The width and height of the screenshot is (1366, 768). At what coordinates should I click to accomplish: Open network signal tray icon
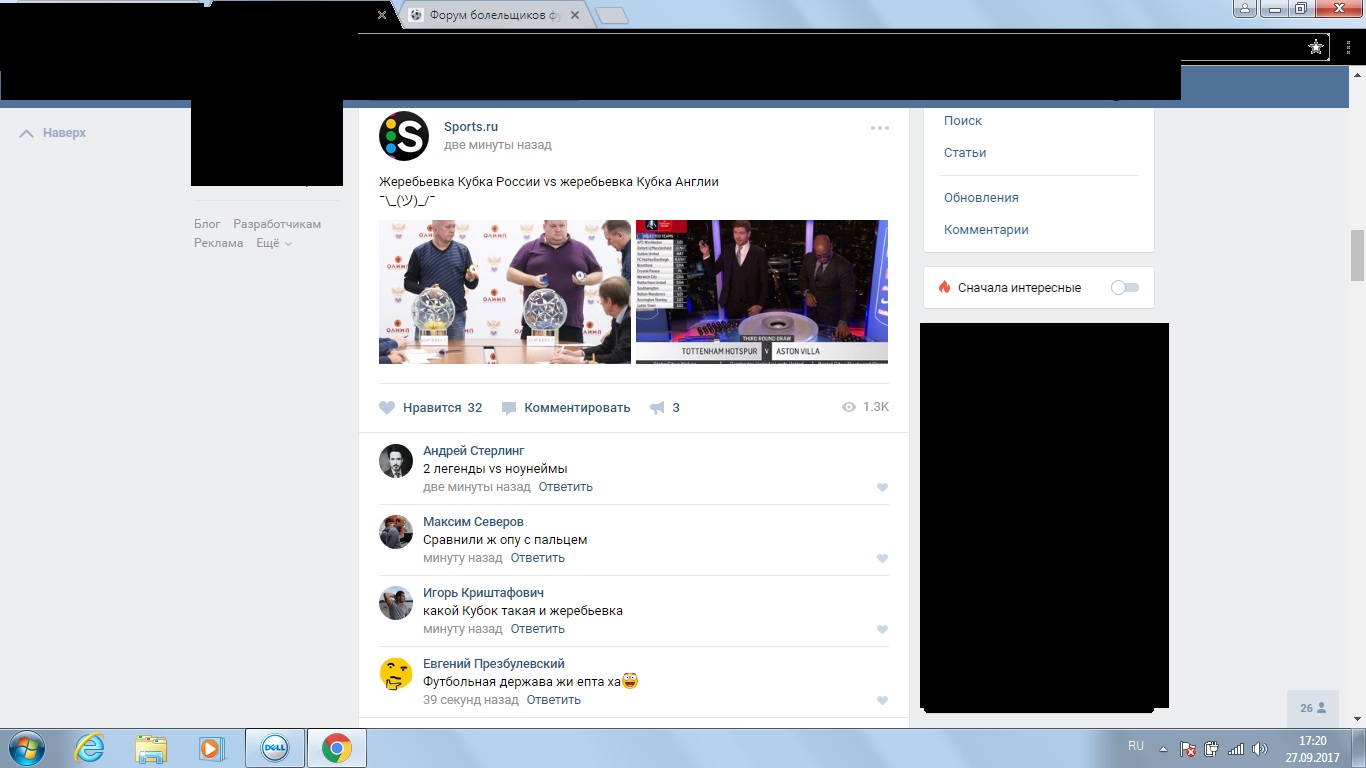1236,748
